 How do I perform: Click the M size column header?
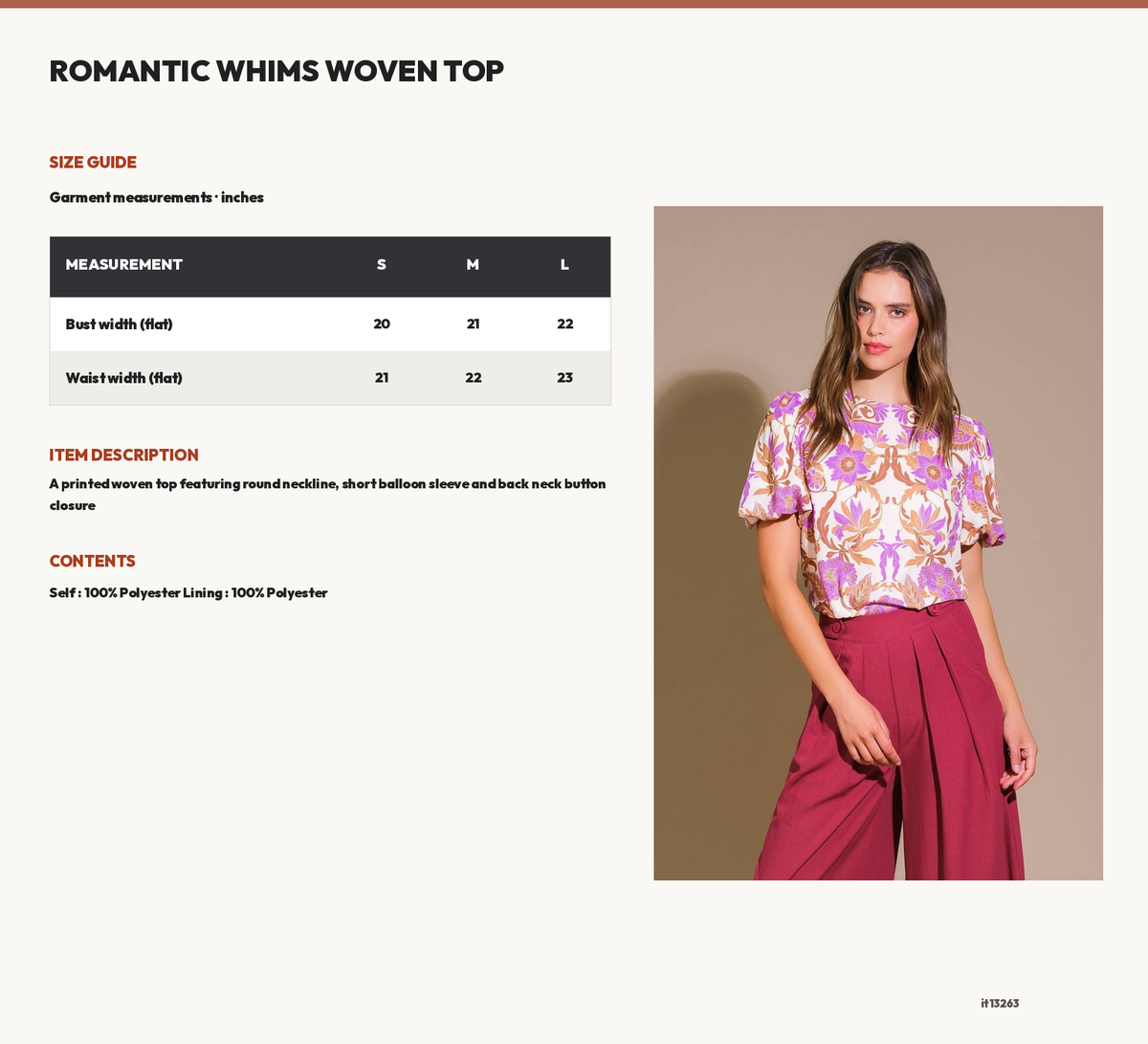pos(473,265)
